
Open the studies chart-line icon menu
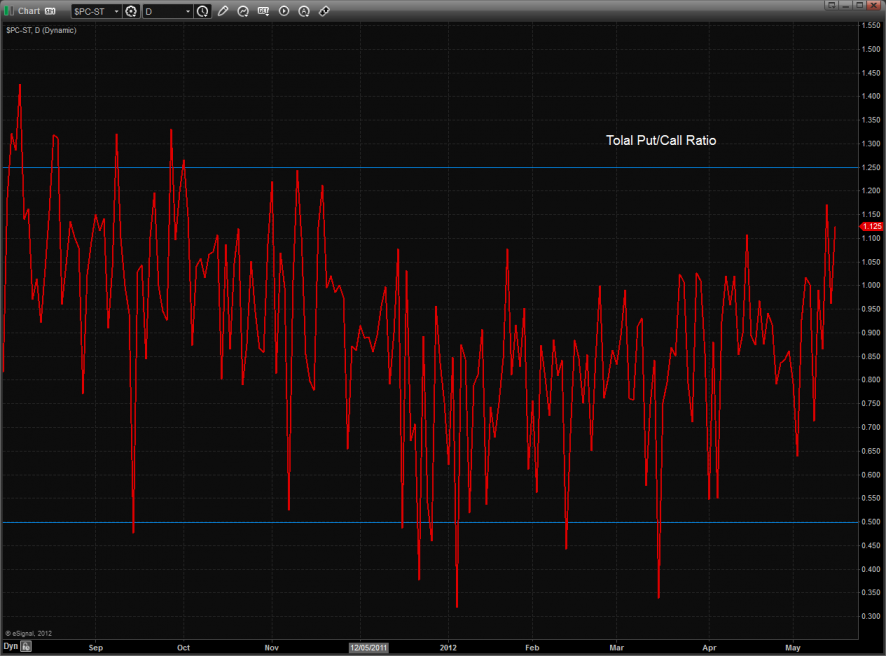pos(243,11)
